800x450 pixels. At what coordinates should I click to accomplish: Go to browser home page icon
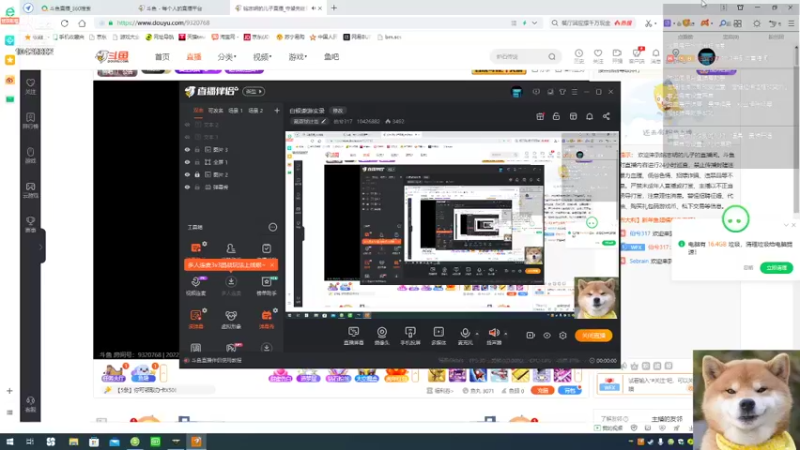82,23
